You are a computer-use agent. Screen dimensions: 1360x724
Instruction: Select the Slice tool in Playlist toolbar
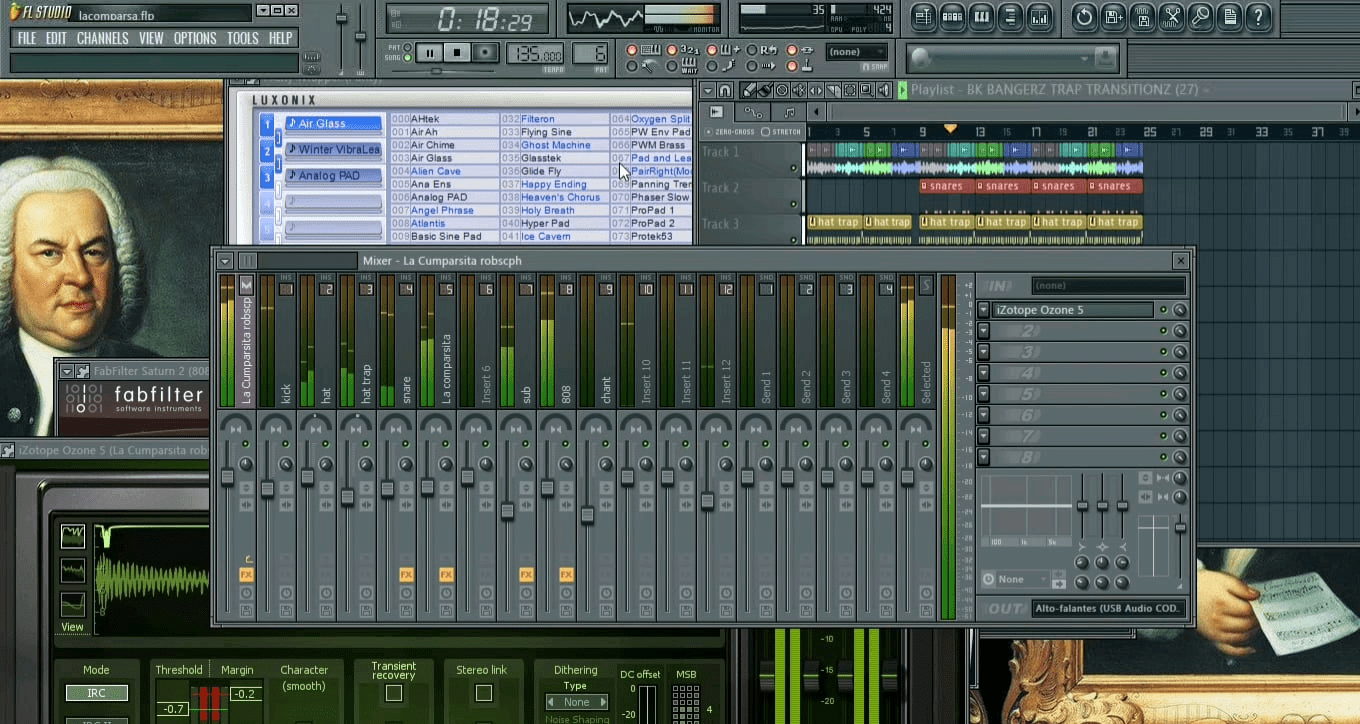point(833,90)
